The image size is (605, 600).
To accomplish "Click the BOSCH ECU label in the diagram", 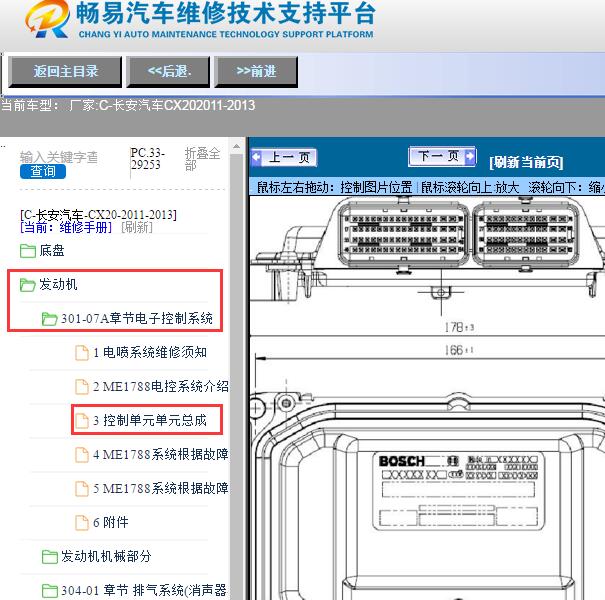I will [x=459, y=491].
